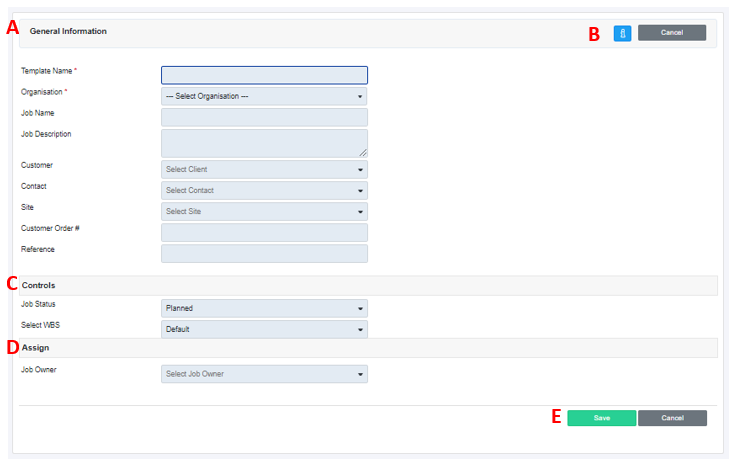Click the Job Owner label
Screen dimensions: 737x468
pos(39,370)
